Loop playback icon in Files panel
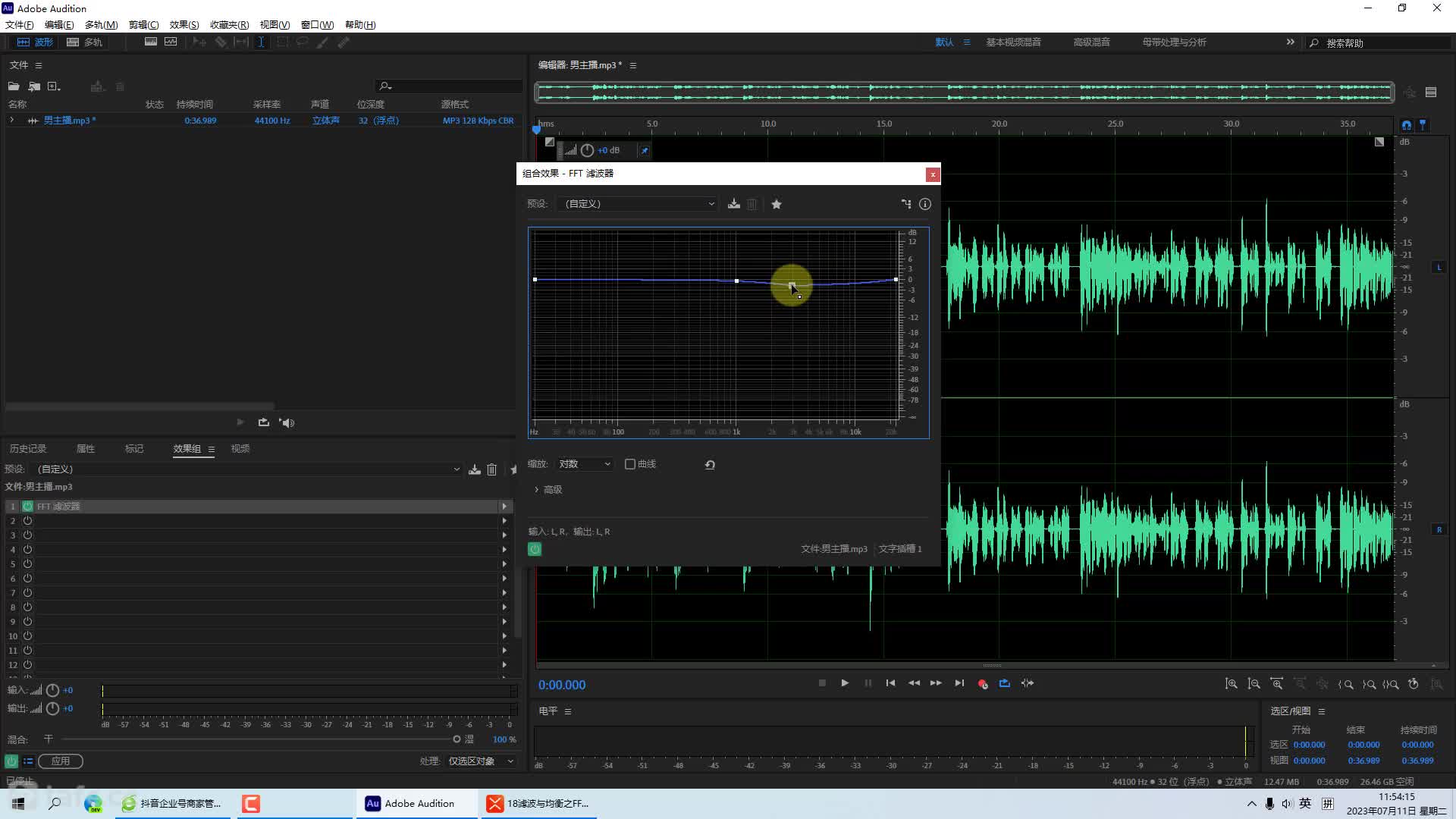This screenshot has width=1456, height=819. (264, 422)
